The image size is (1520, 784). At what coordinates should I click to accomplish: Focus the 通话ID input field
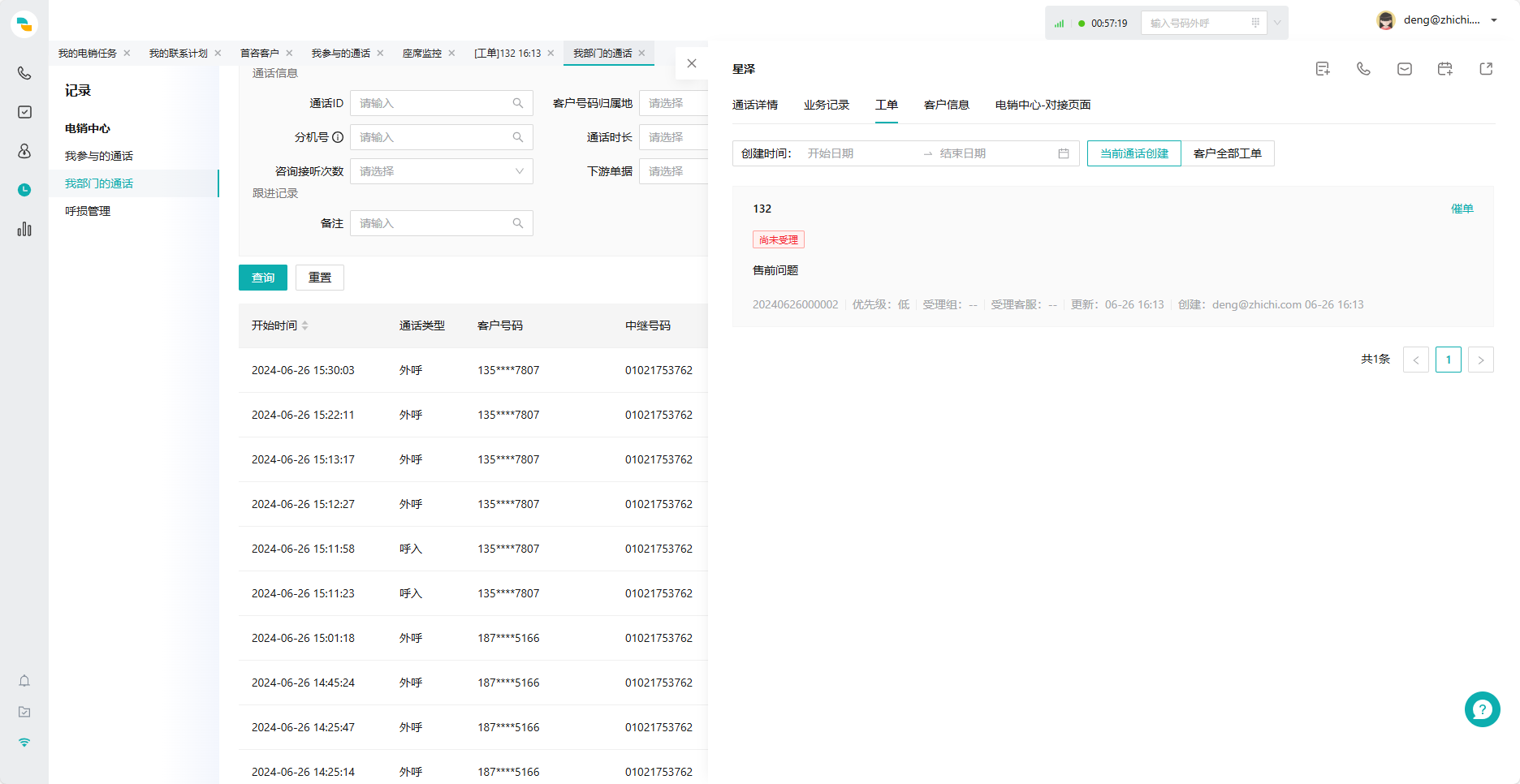(x=442, y=103)
